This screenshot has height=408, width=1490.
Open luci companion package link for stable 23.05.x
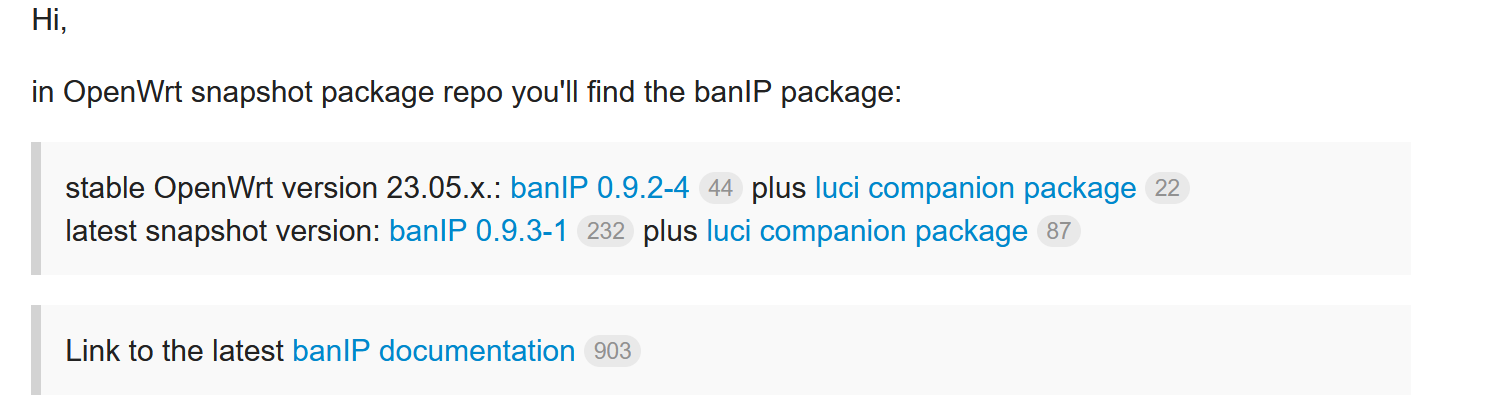tap(975, 188)
